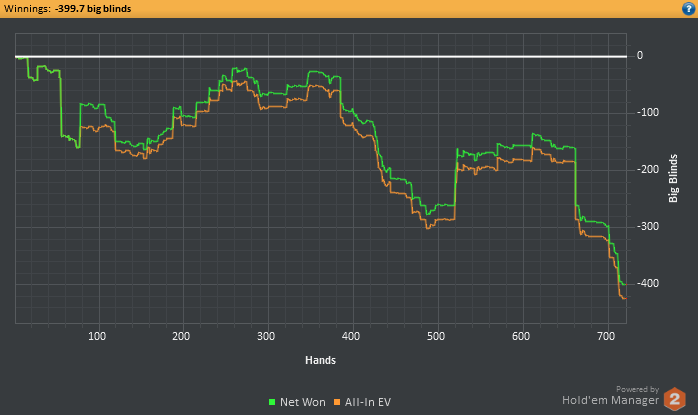
Task: Click the 700 hands axis label
Action: point(606,336)
